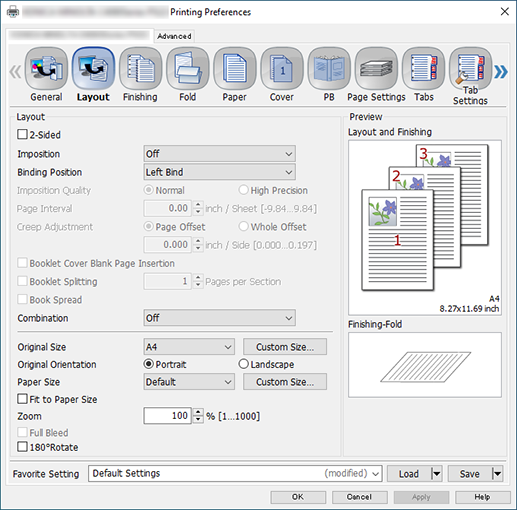Select Landscape orientation radio button
Screen dimensions: 517x510
243,364
